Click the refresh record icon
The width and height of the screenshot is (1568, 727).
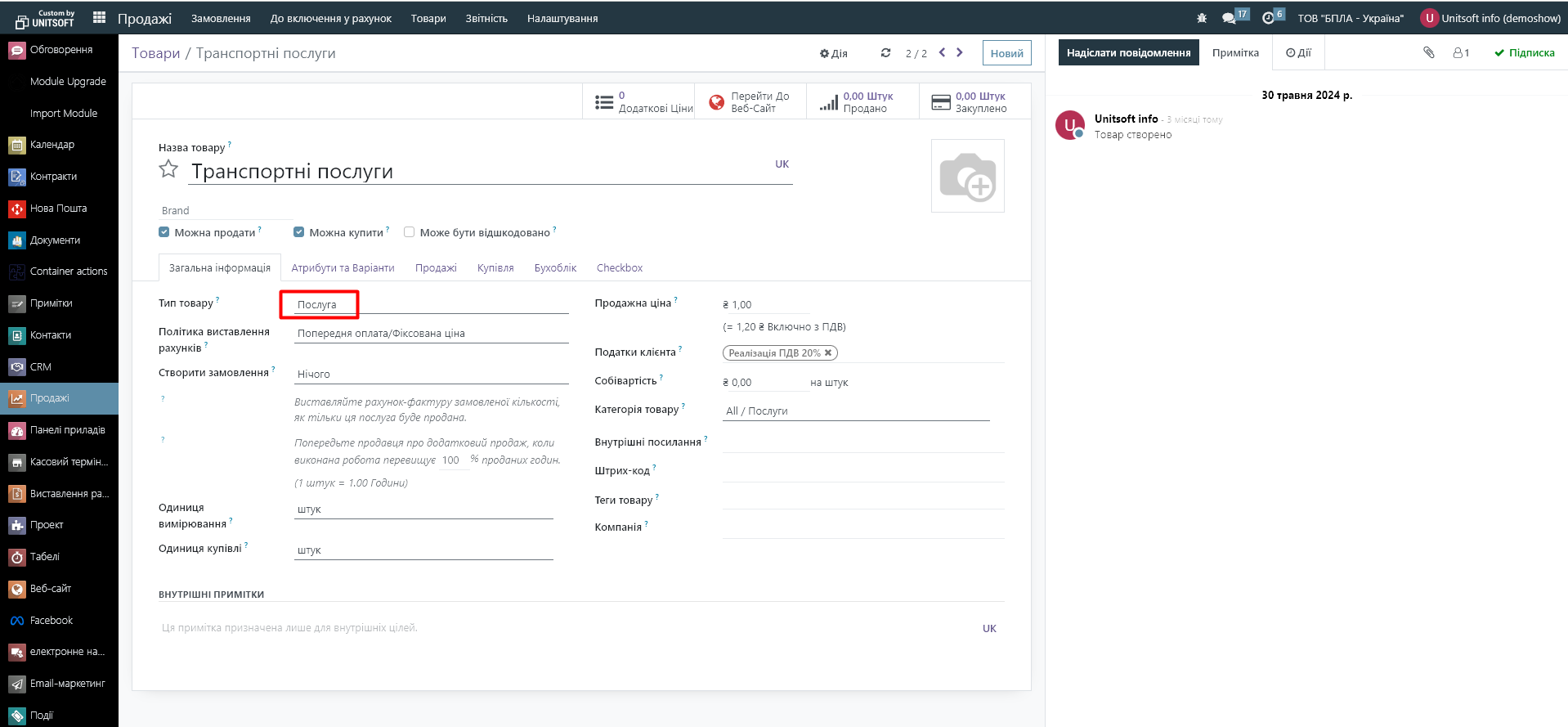tap(885, 52)
